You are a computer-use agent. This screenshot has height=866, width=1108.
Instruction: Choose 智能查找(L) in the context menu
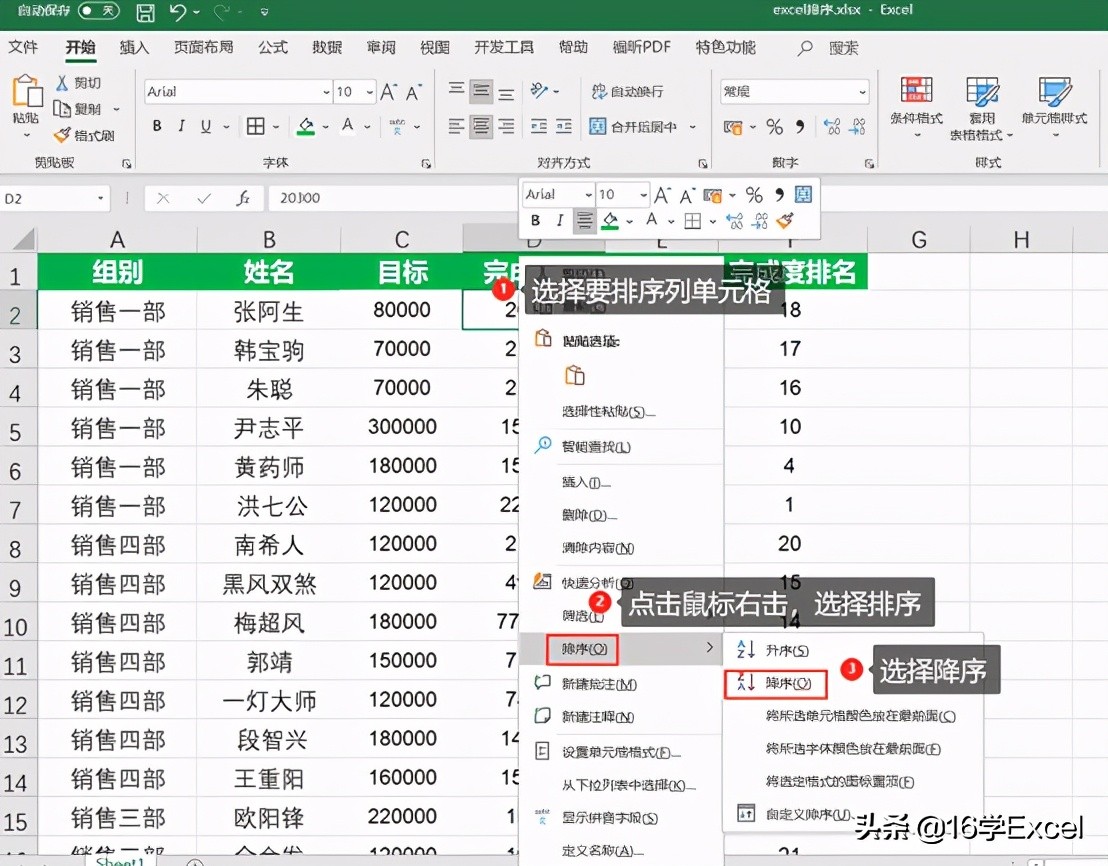596,447
